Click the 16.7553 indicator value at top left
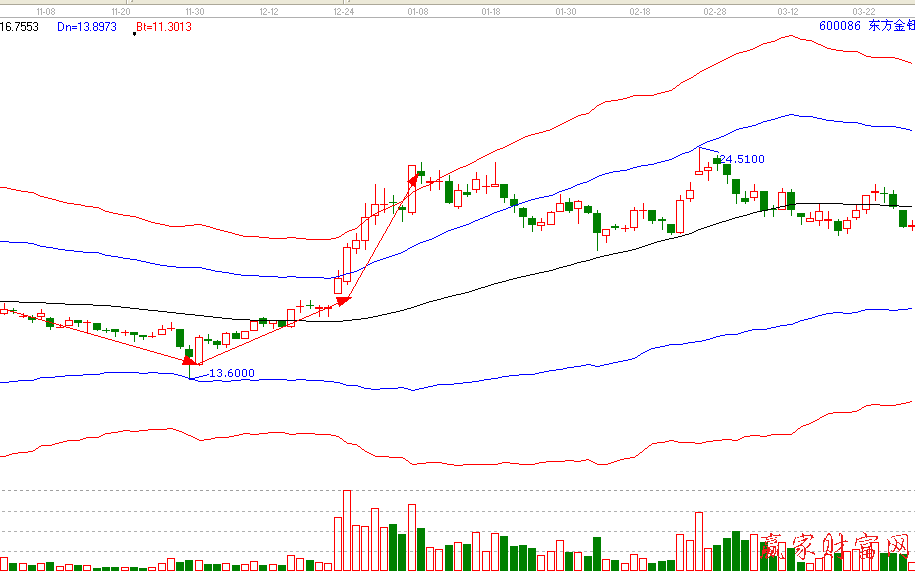This screenshot has height=571, width=915. [x=20, y=27]
